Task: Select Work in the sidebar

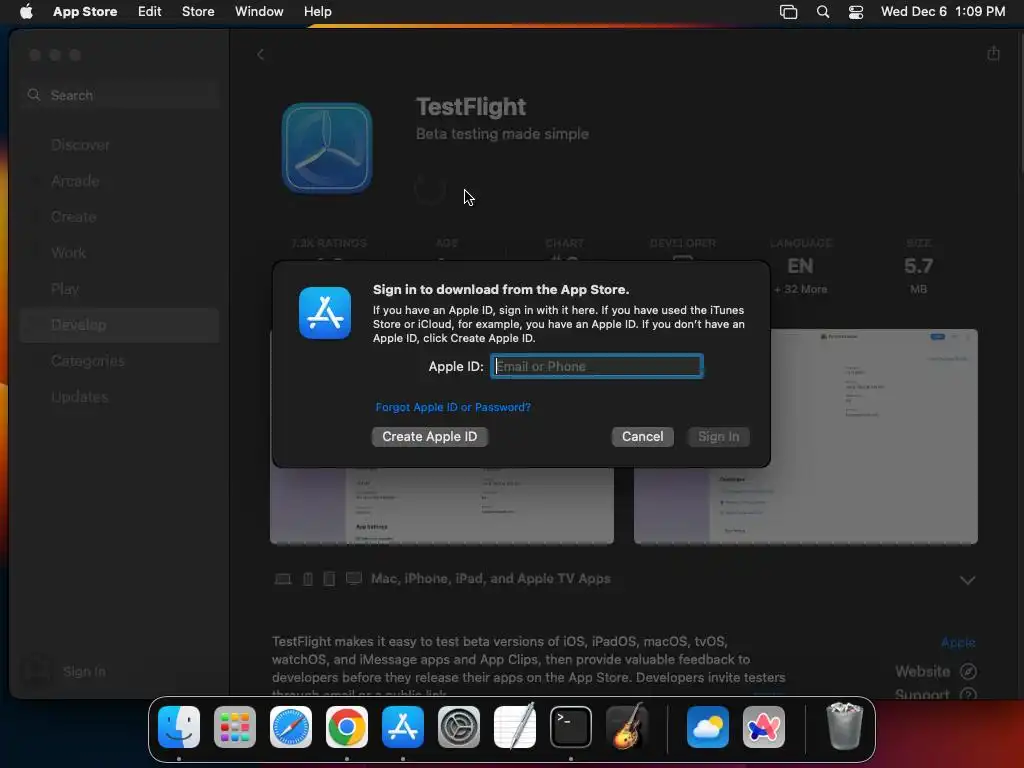Action: (120, 253)
